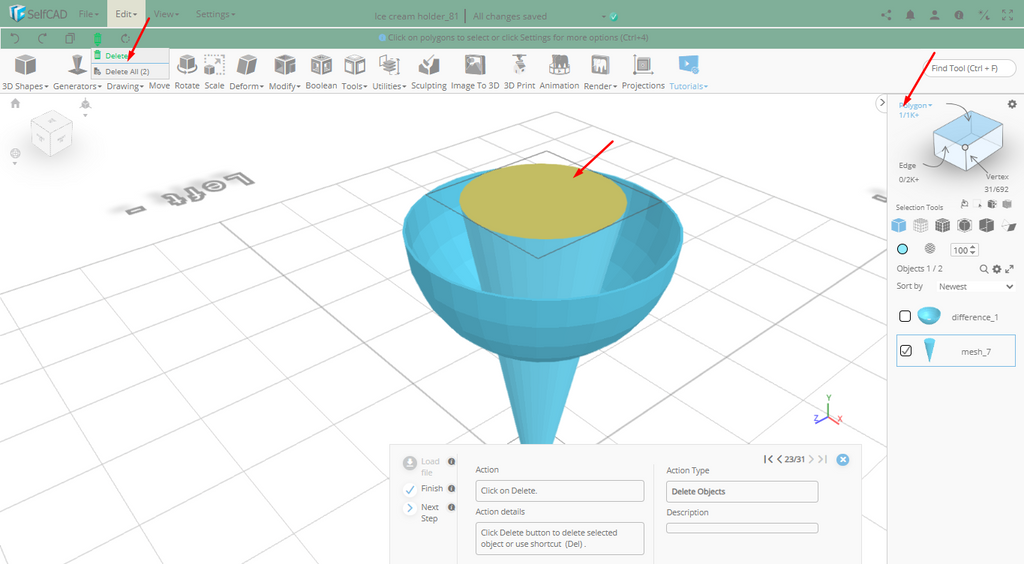Open the Sculpting tool
This screenshot has height=564, width=1024.
point(428,73)
